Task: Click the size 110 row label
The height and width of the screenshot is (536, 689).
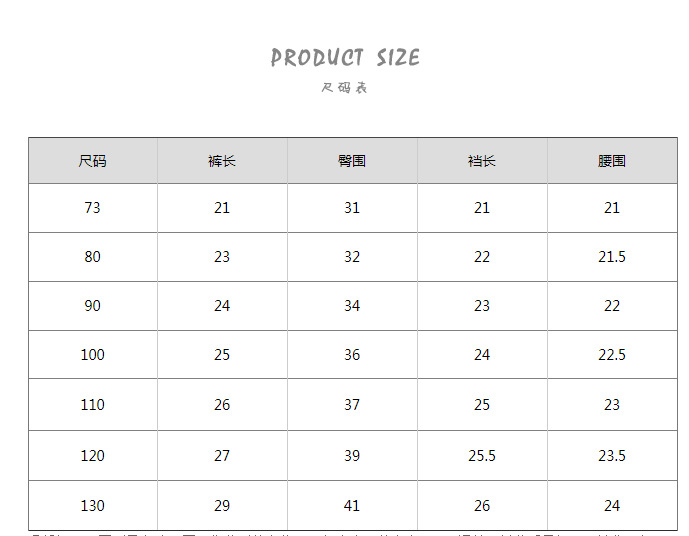Action: 93,405
